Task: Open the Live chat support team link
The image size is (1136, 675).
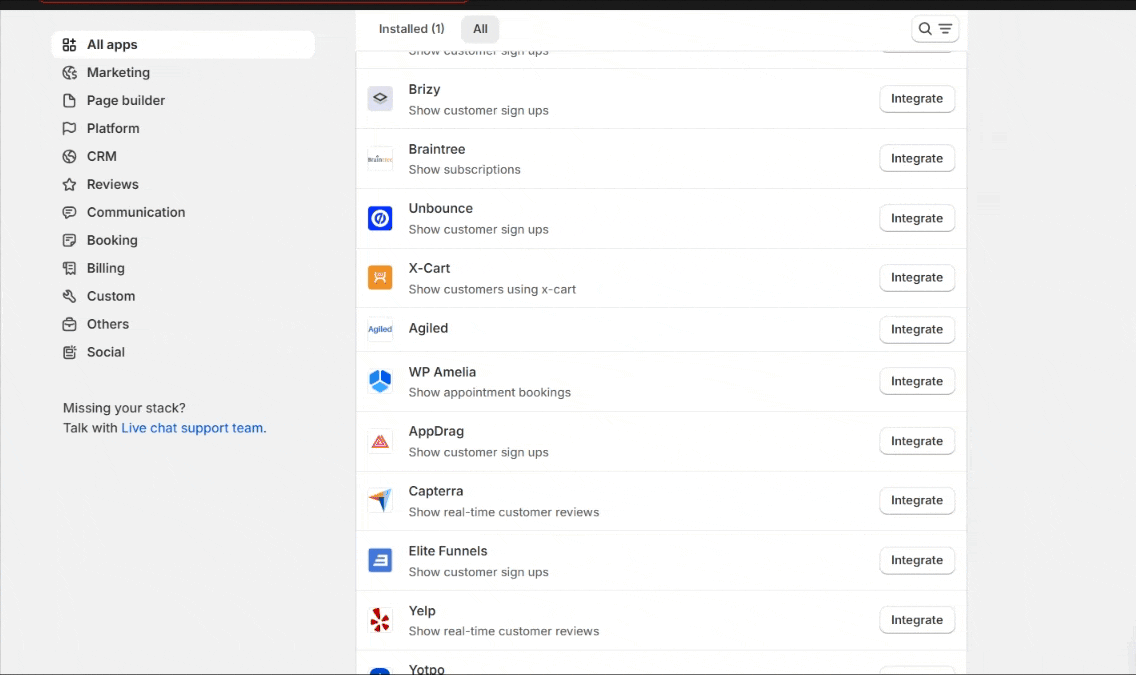Action: (x=193, y=428)
